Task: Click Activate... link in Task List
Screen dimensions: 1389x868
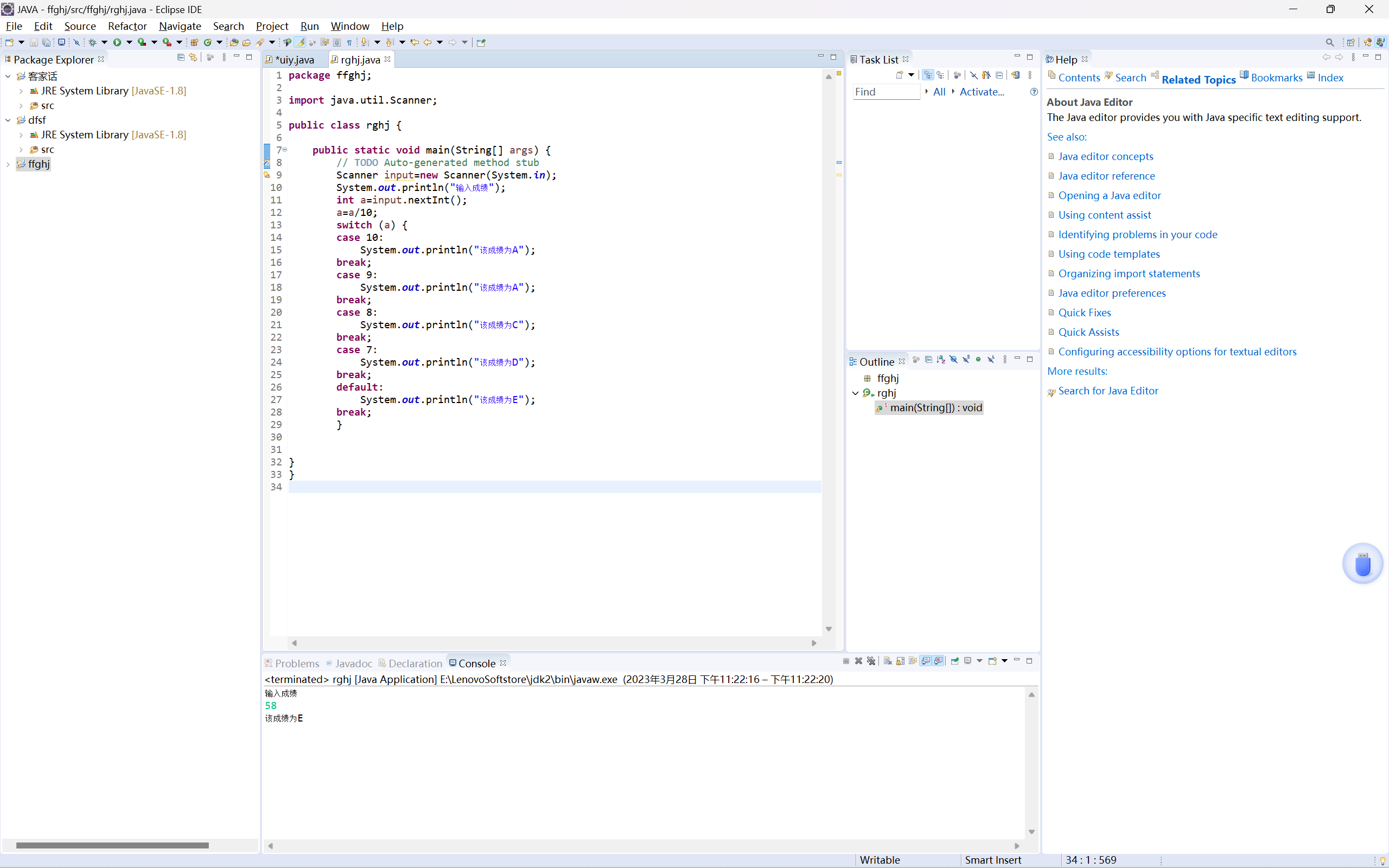Action: [x=982, y=92]
